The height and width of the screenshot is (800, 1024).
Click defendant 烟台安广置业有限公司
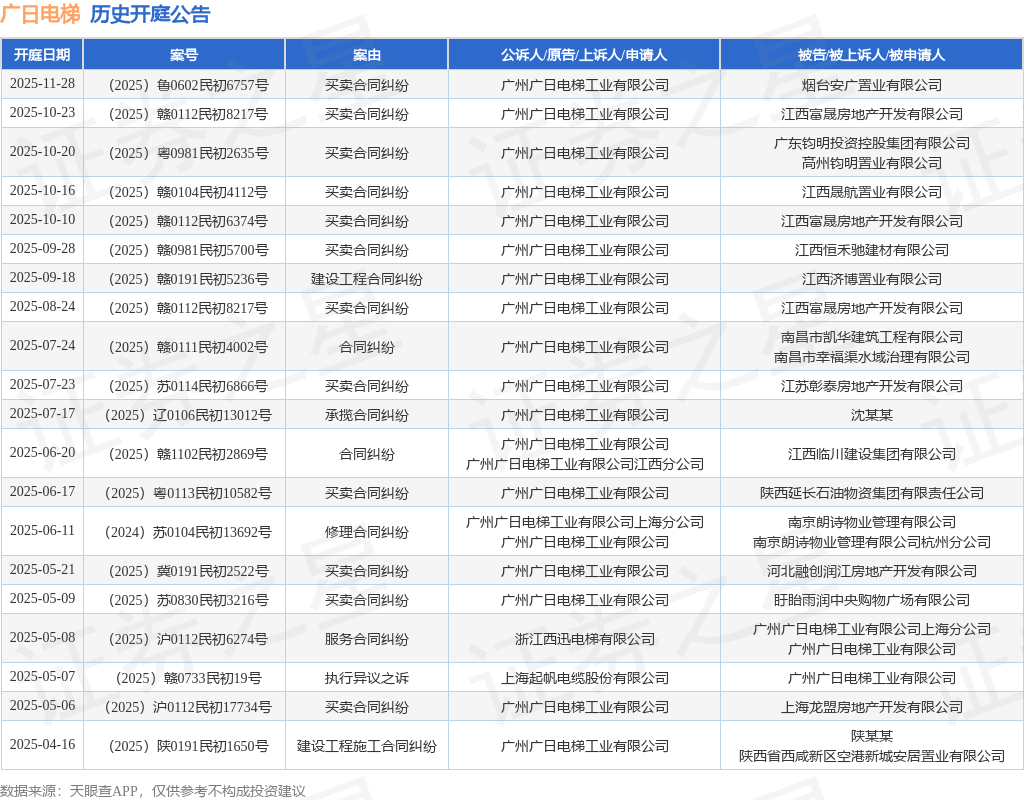(871, 85)
